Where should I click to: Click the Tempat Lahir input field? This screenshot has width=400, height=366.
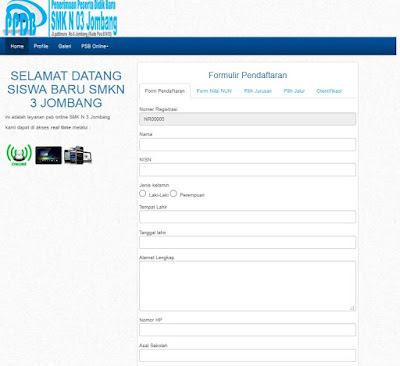click(247, 217)
